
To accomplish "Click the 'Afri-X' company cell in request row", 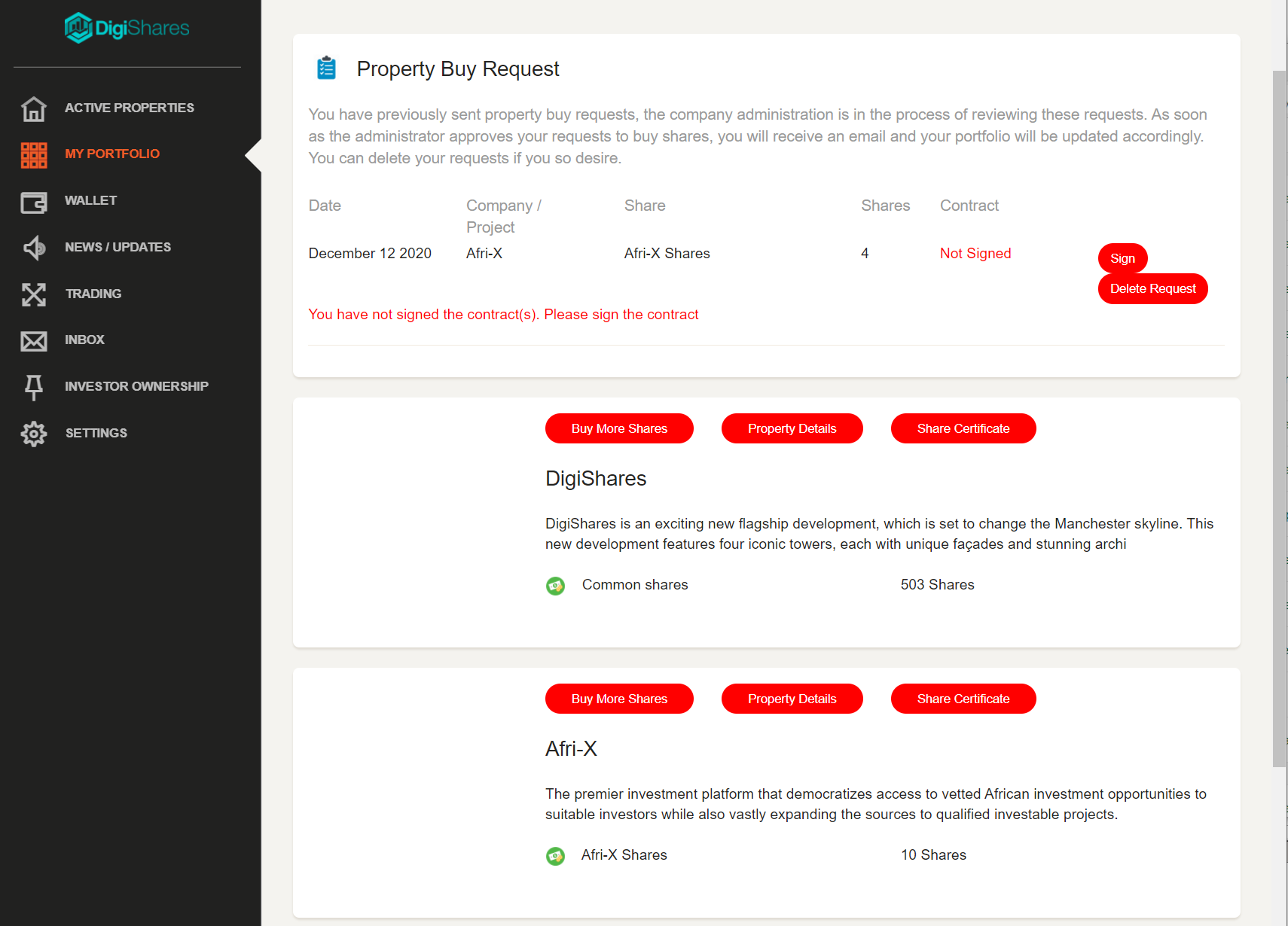I will click(484, 254).
